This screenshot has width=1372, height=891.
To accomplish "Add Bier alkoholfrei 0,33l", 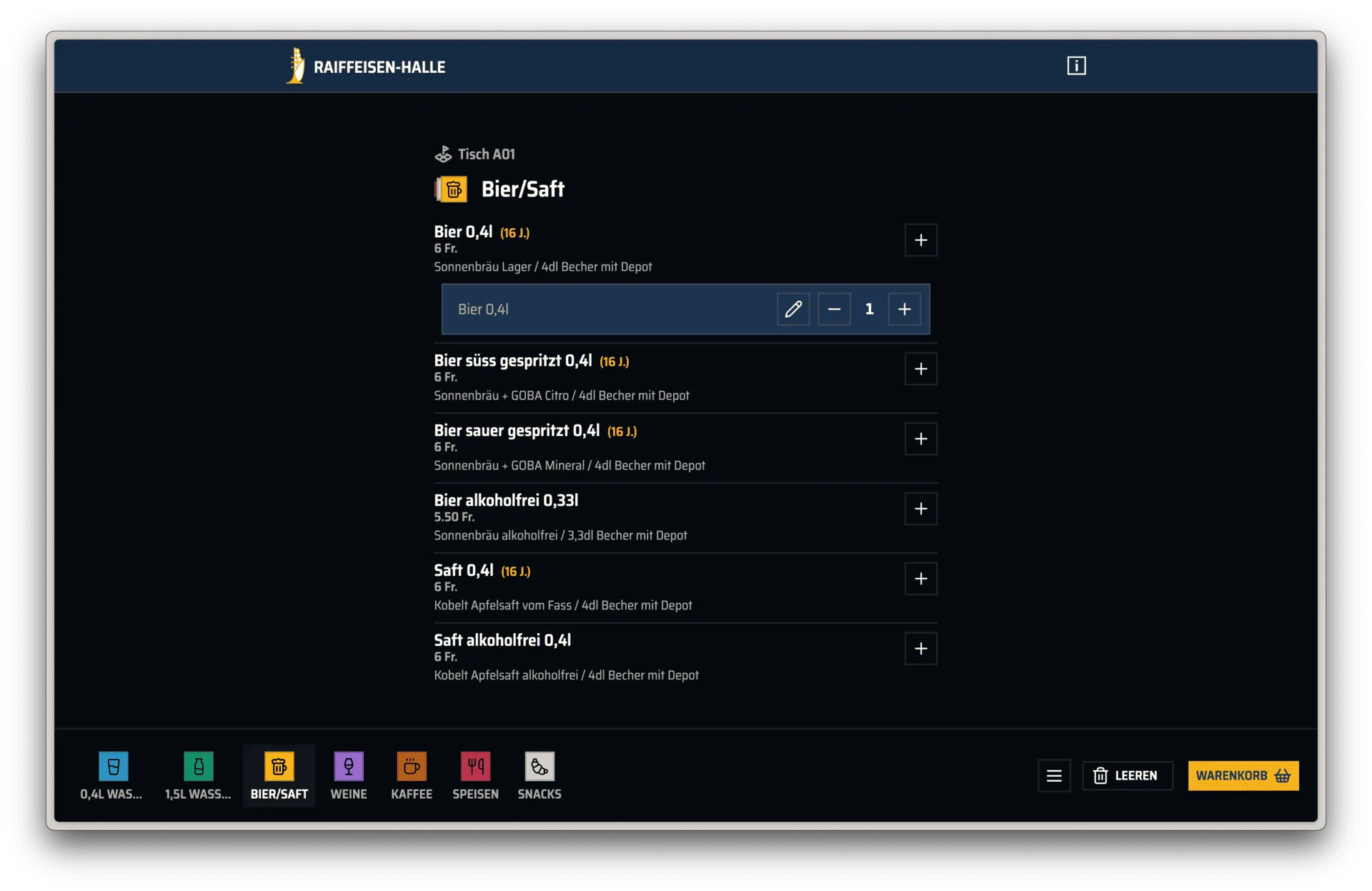I will pos(920,509).
